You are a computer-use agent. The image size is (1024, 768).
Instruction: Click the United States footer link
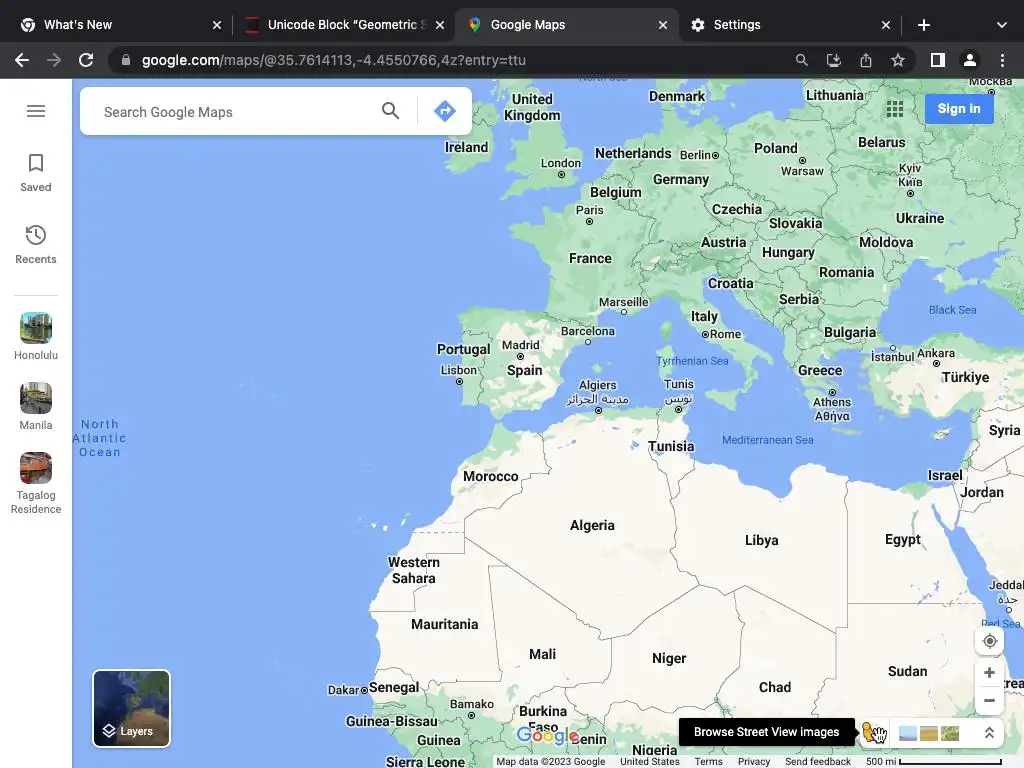pyautogui.click(x=650, y=761)
